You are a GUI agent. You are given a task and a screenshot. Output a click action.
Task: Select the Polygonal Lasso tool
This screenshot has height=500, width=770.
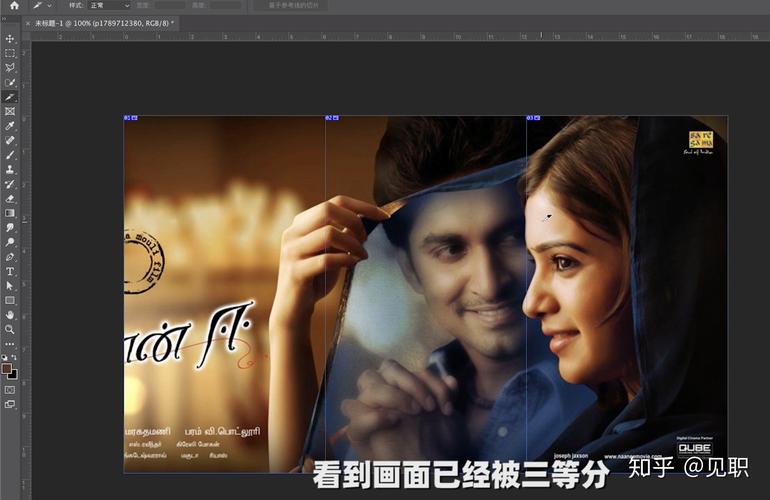10,68
